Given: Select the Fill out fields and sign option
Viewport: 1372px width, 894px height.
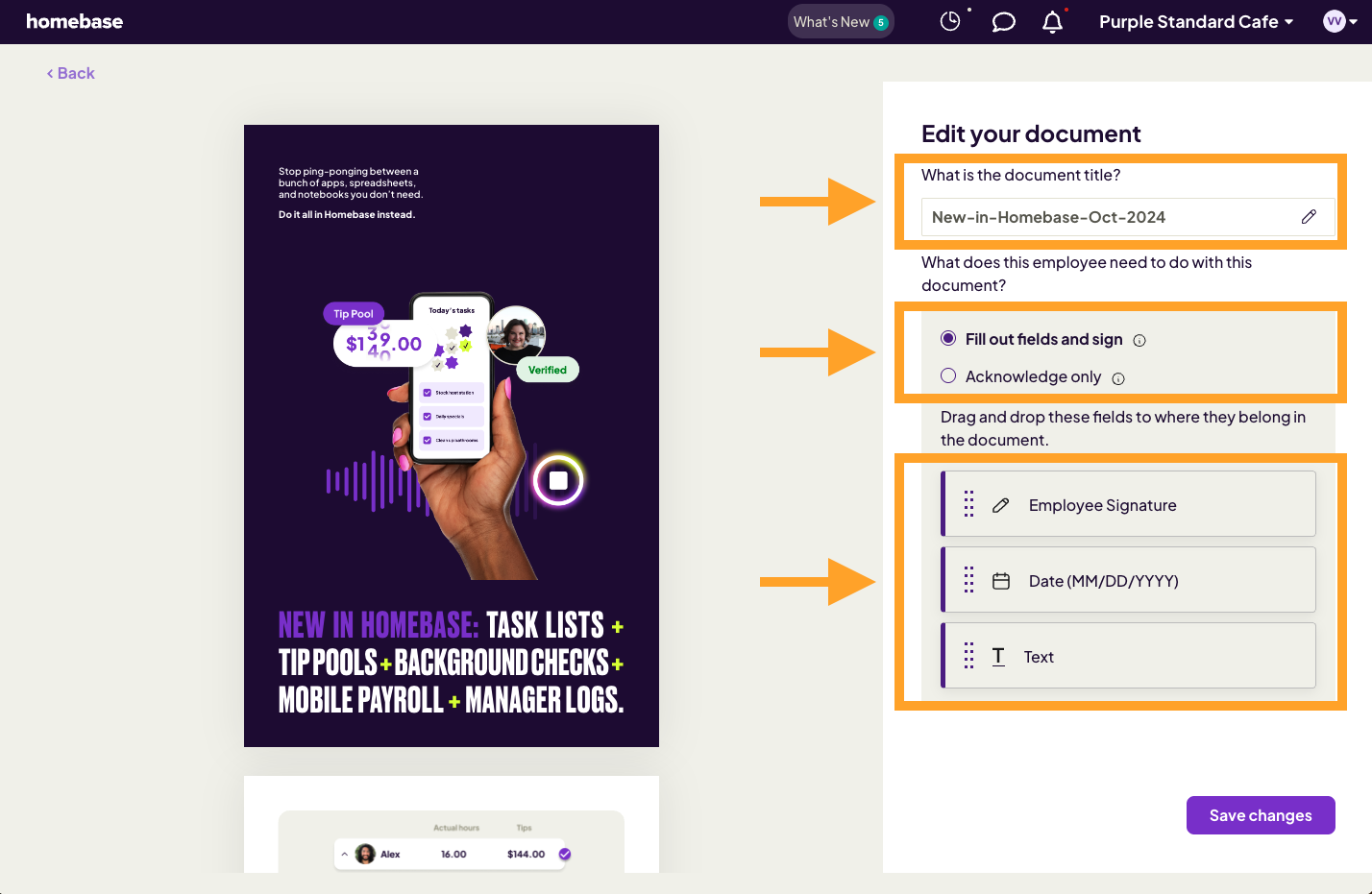Looking at the screenshot, I should coord(948,339).
